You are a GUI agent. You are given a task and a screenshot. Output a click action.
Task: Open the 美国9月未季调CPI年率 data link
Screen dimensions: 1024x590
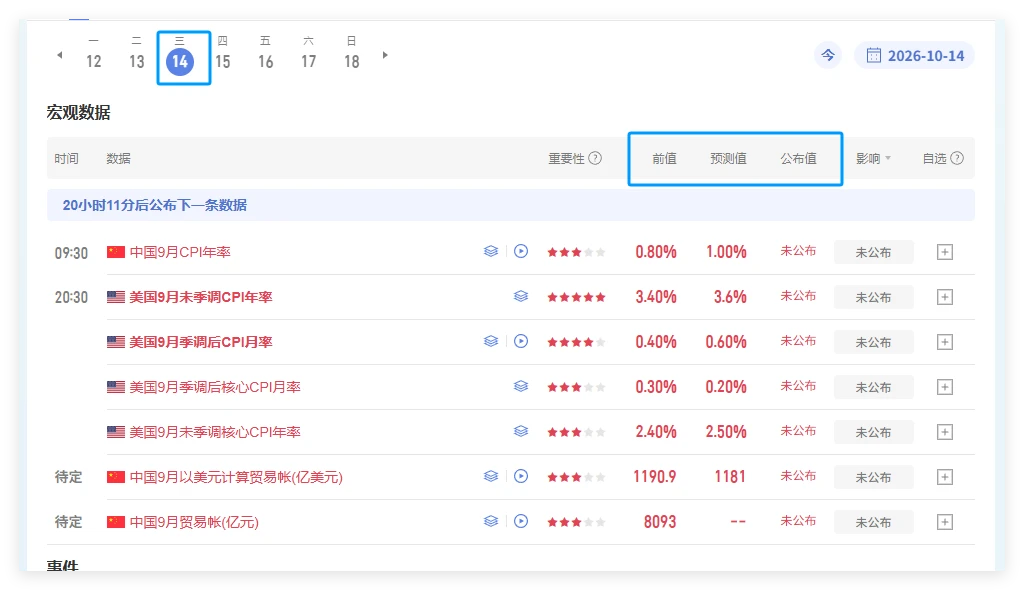201,297
